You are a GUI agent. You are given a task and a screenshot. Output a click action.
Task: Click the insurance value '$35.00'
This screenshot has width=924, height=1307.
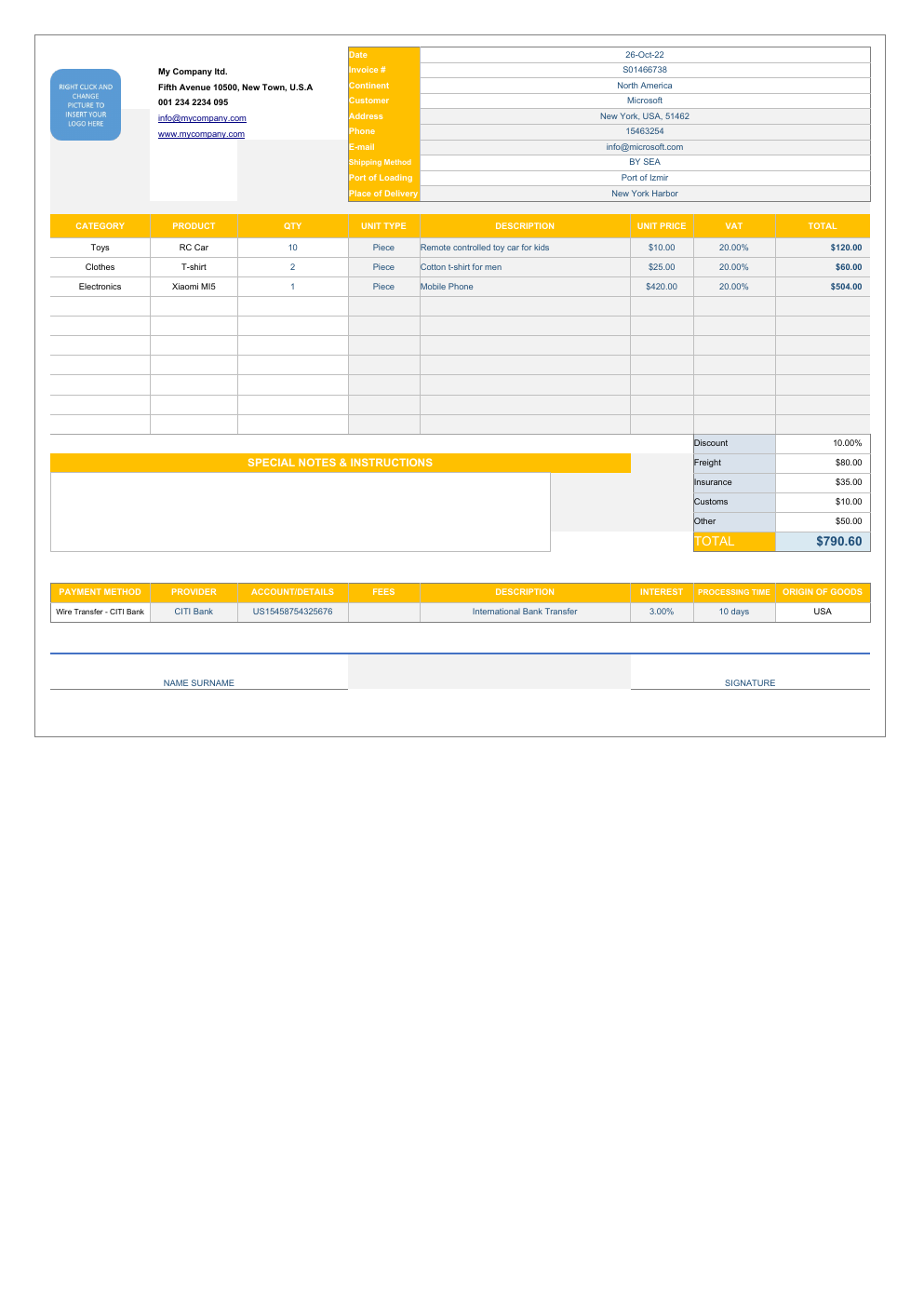coord(823,482)
